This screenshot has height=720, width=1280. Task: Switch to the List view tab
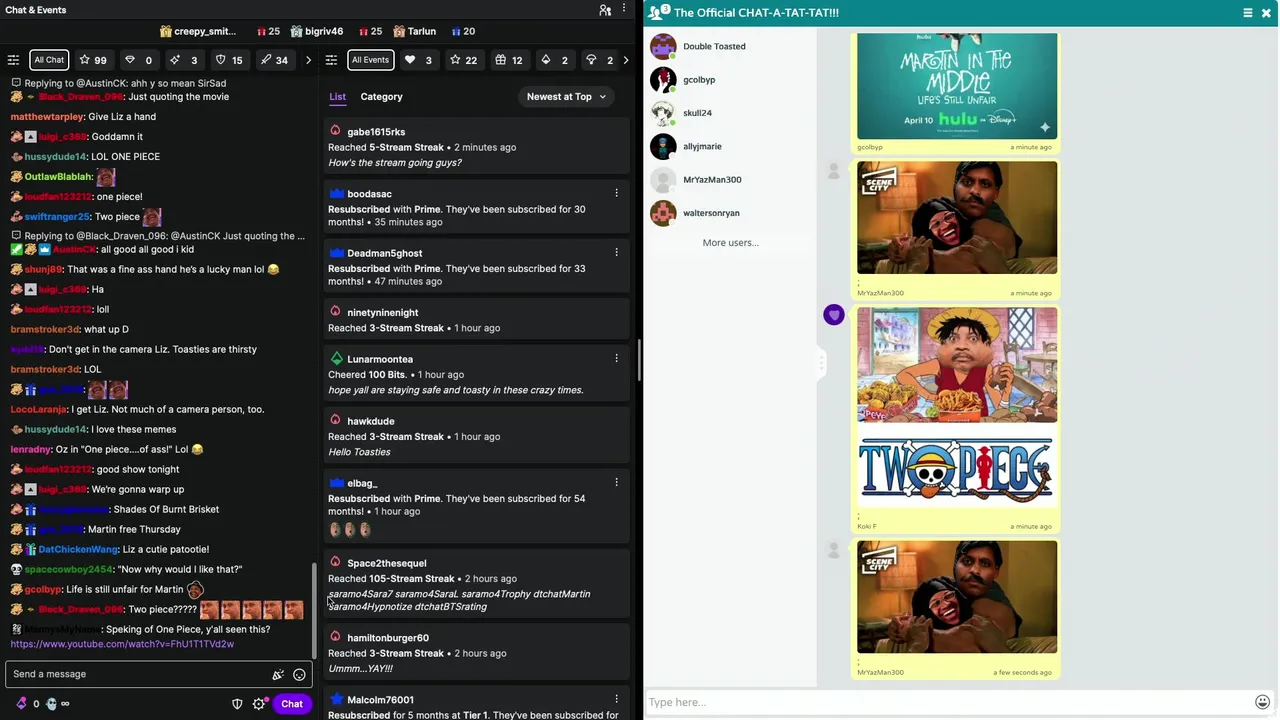pyautogui.click(x=338, y=97)
